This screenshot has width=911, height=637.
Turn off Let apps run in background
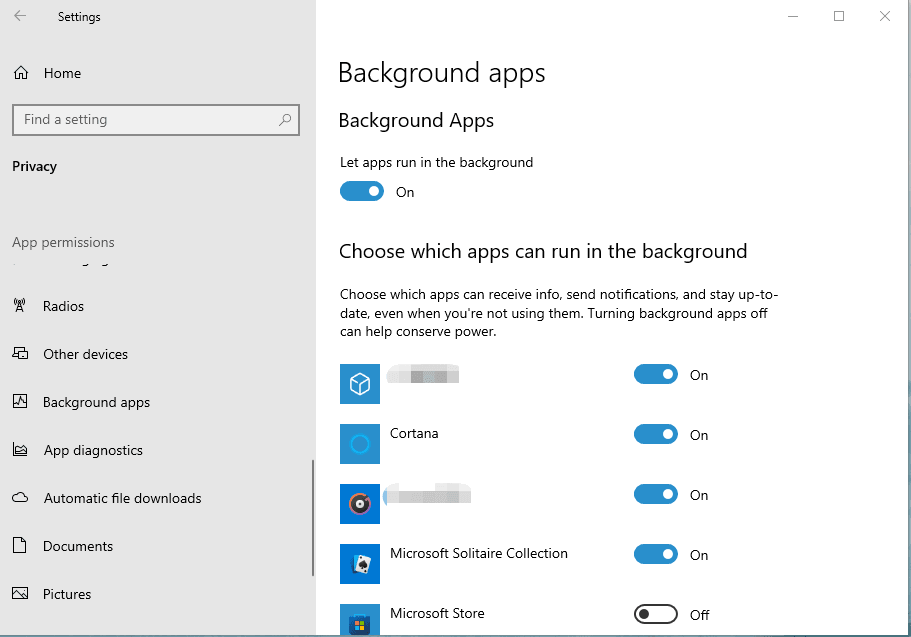pyautogui.click(x=362, y=191)
